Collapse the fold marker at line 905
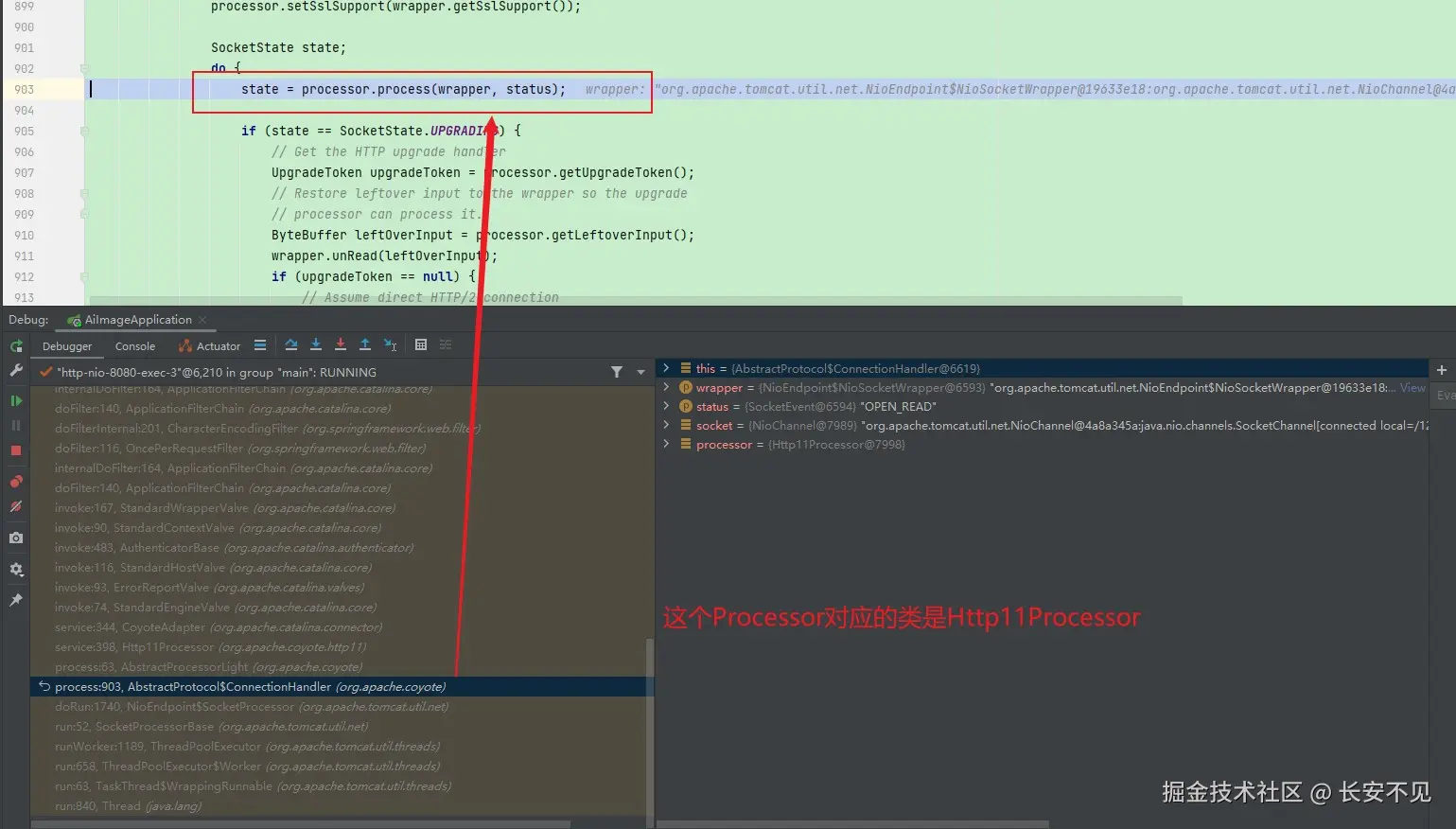 pos(84,131)
